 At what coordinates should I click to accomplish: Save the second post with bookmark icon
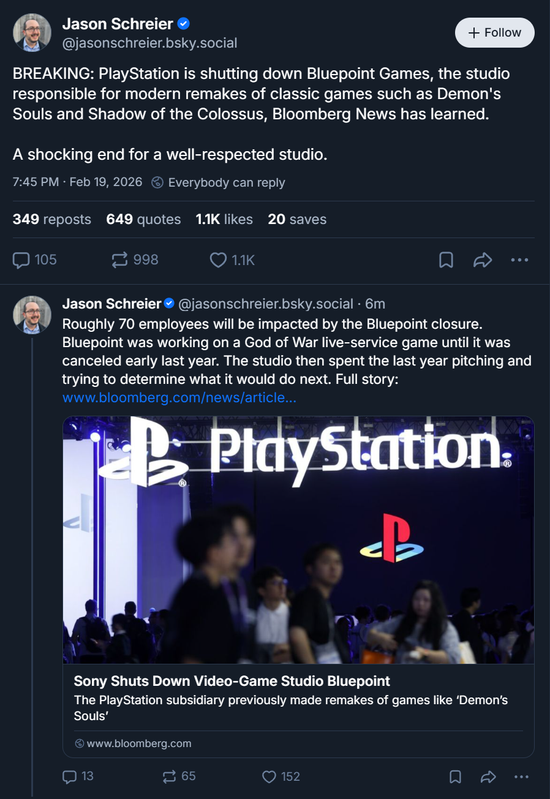455,777
